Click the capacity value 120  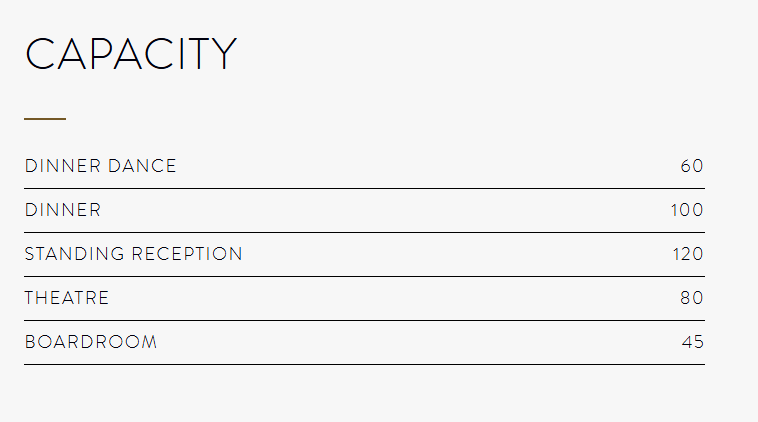click(688, 254)
